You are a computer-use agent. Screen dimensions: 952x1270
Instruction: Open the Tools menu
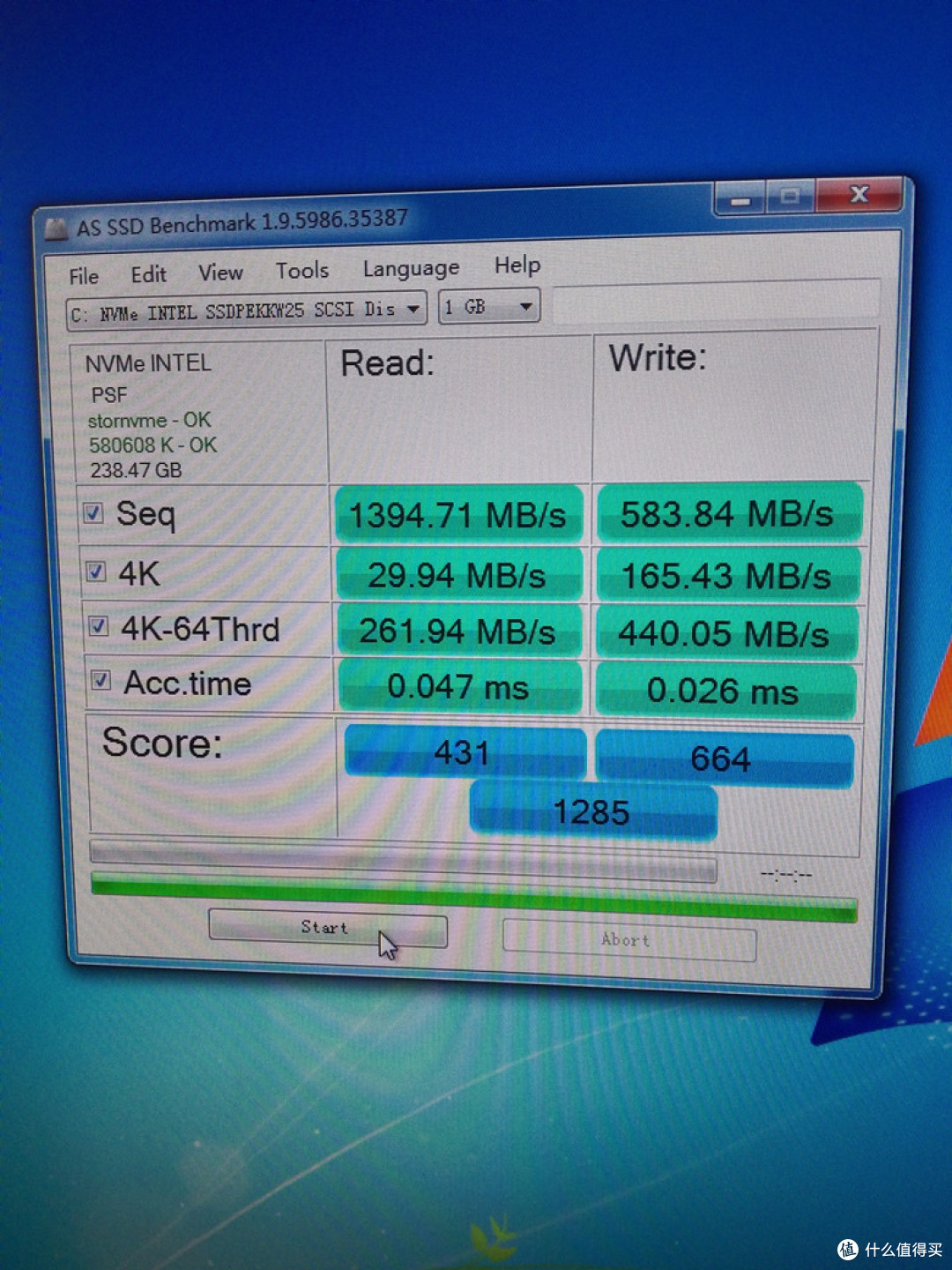pyautogui.click(x=302, y=270)
